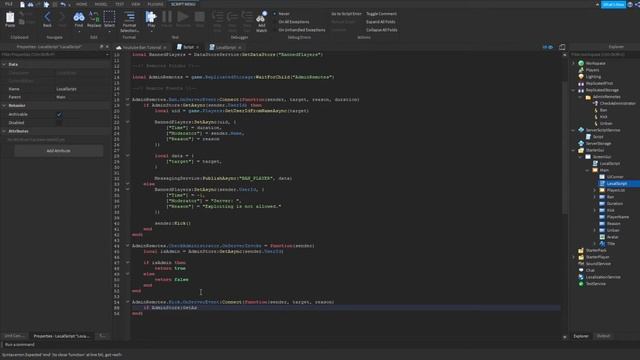Click the undo arrow in quick access bar

tap(62, 4)
